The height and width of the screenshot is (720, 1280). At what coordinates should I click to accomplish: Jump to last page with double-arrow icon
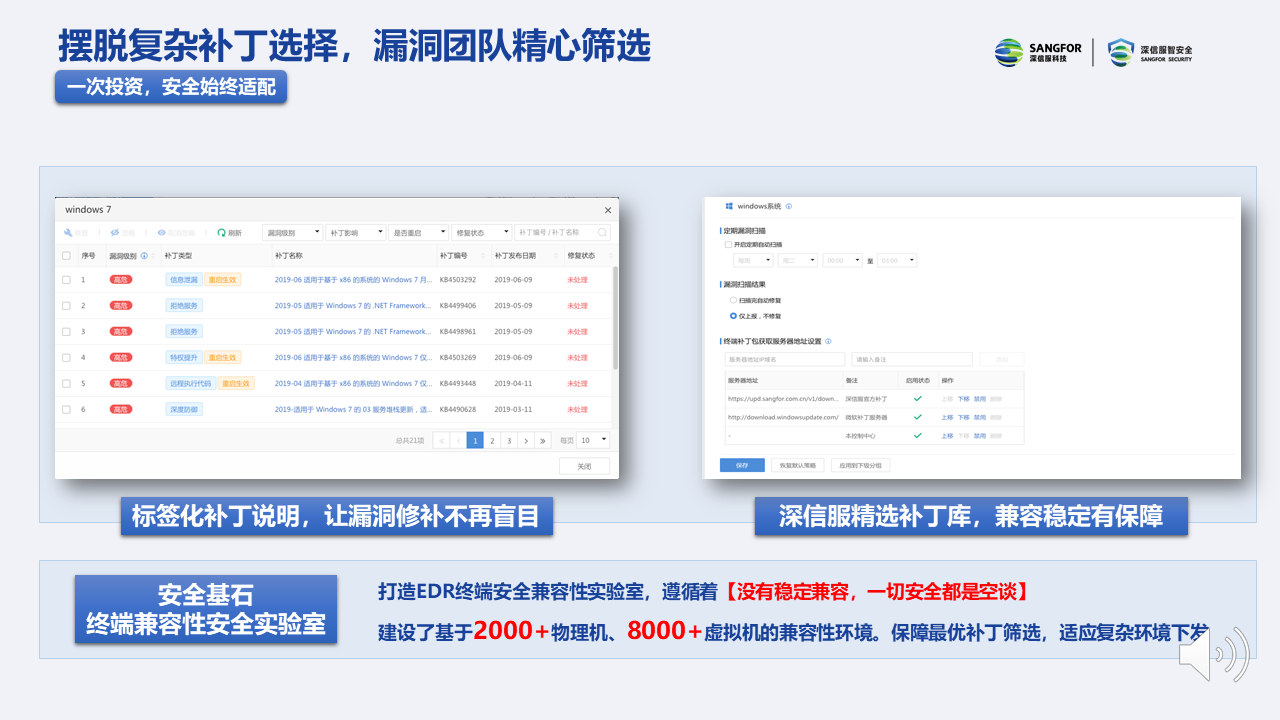[543, 440]
